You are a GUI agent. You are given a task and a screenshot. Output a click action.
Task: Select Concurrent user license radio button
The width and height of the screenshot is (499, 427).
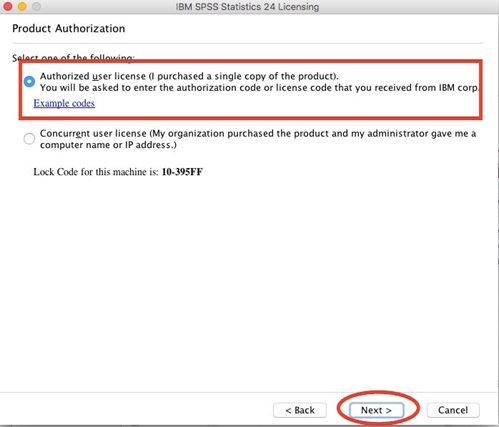29,139
